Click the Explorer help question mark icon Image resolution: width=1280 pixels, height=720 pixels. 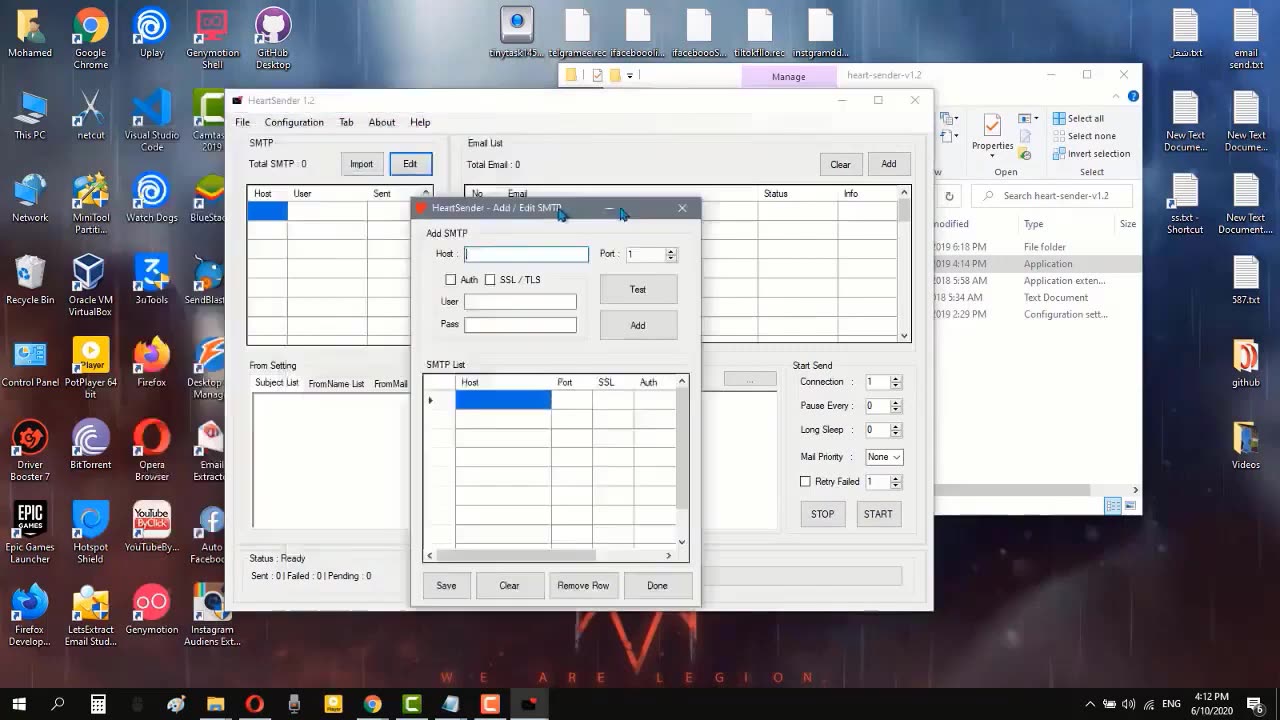point(1133,97)
